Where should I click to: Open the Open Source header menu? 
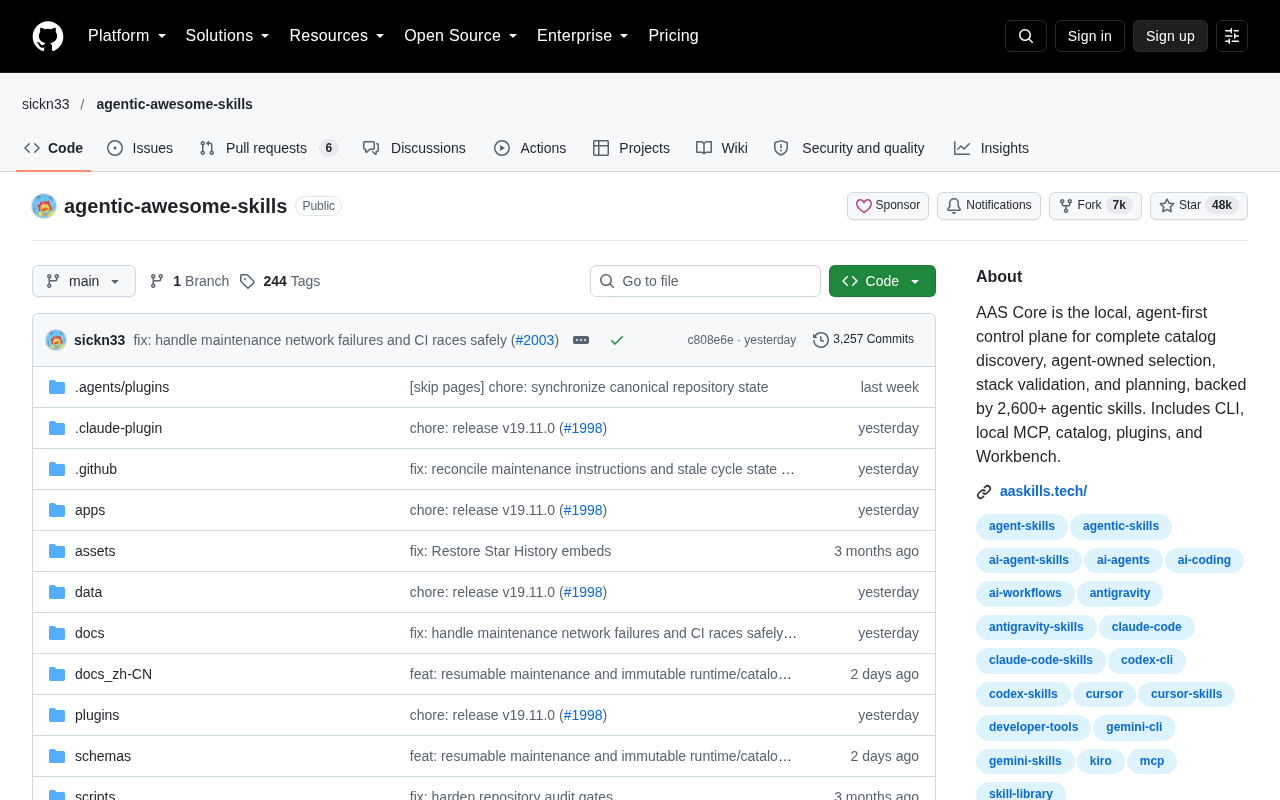(x=461, y=36)
